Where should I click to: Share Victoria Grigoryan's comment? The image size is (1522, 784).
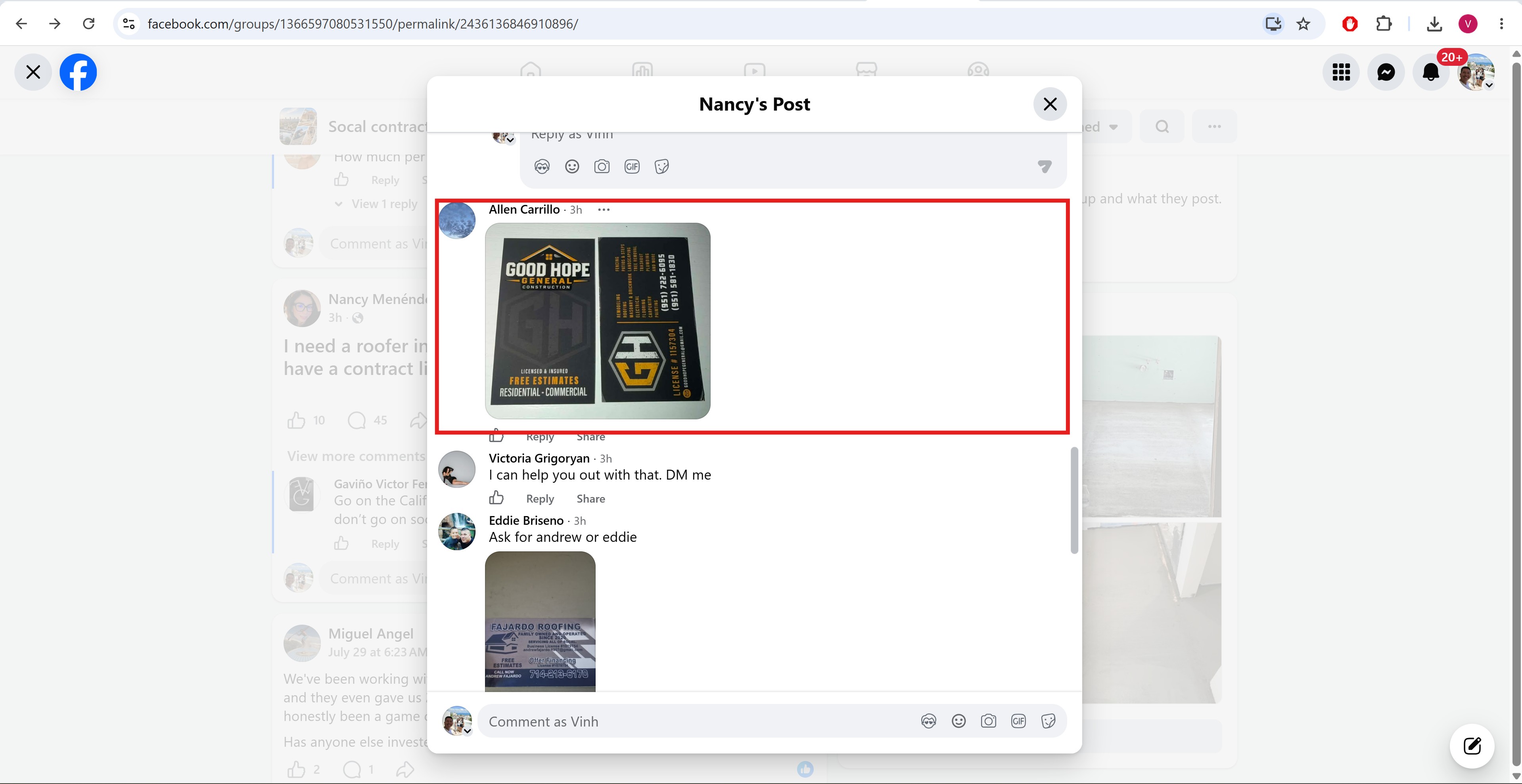click(591, 499)
